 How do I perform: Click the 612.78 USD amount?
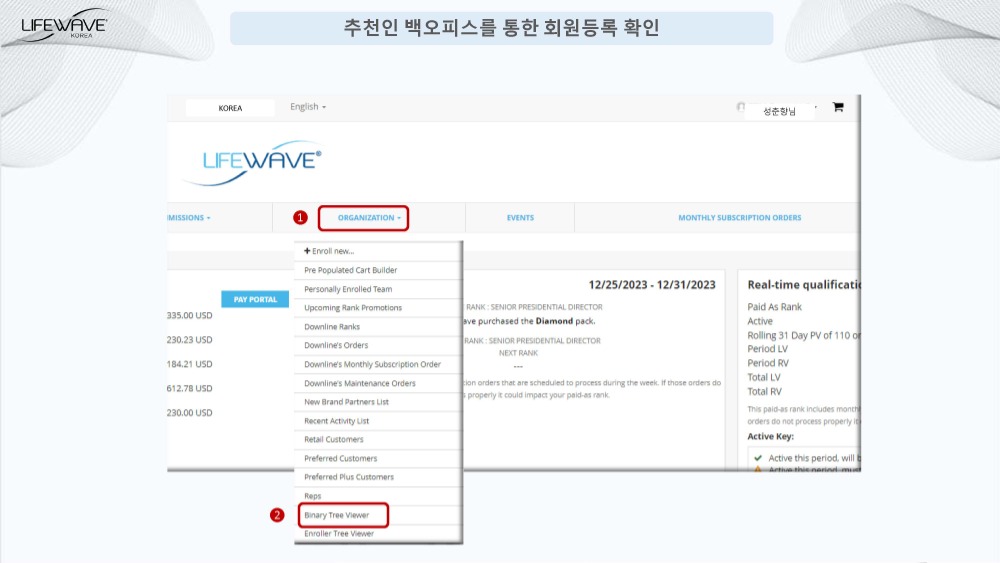point(189,388)
